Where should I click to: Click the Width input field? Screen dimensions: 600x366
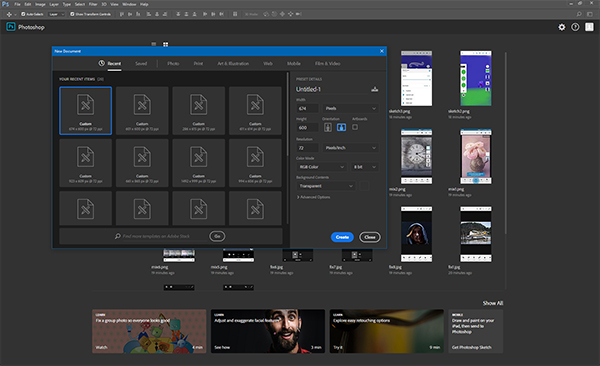tap(307, 108)
